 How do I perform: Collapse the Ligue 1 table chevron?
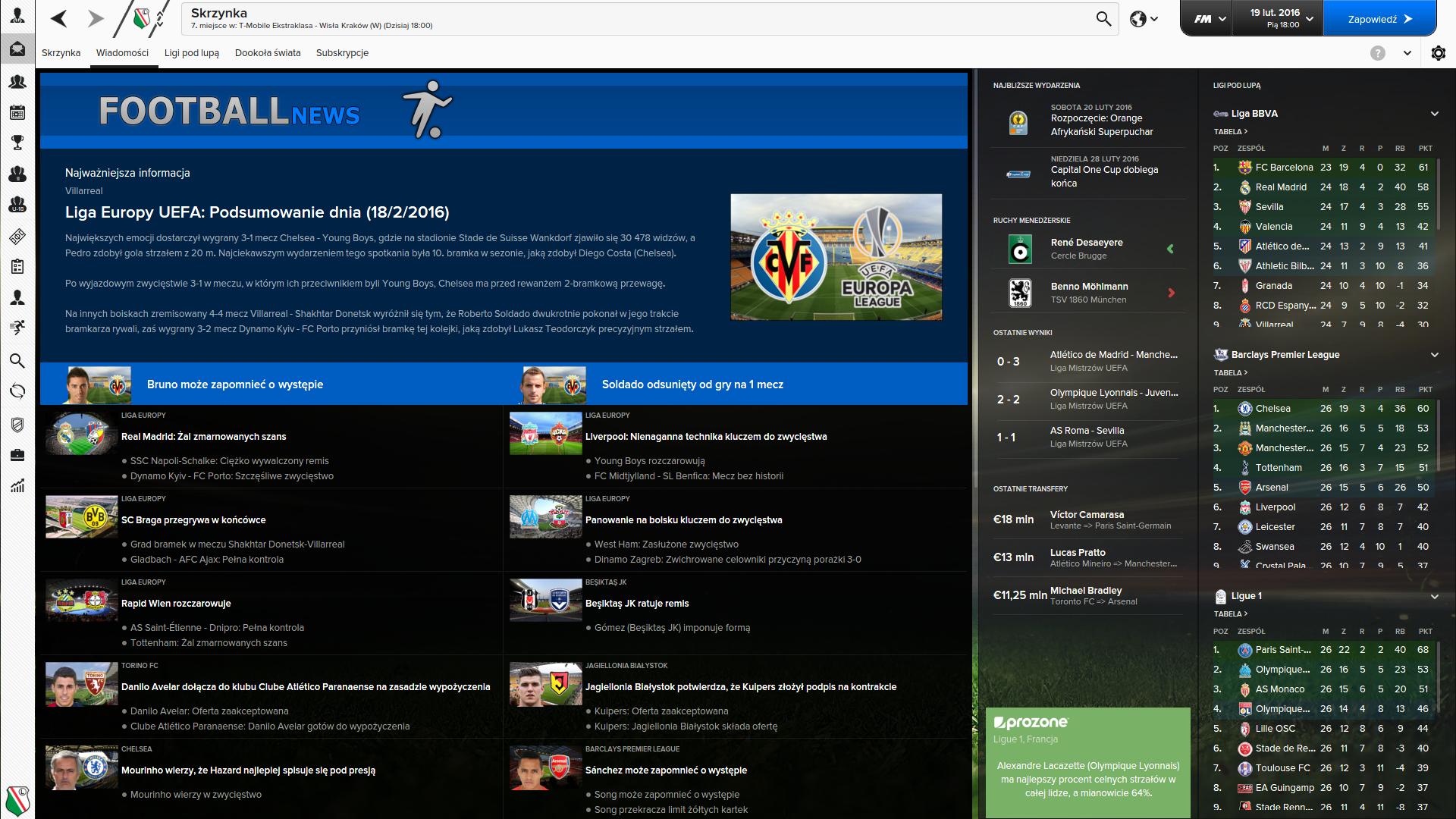point(1434,597)
